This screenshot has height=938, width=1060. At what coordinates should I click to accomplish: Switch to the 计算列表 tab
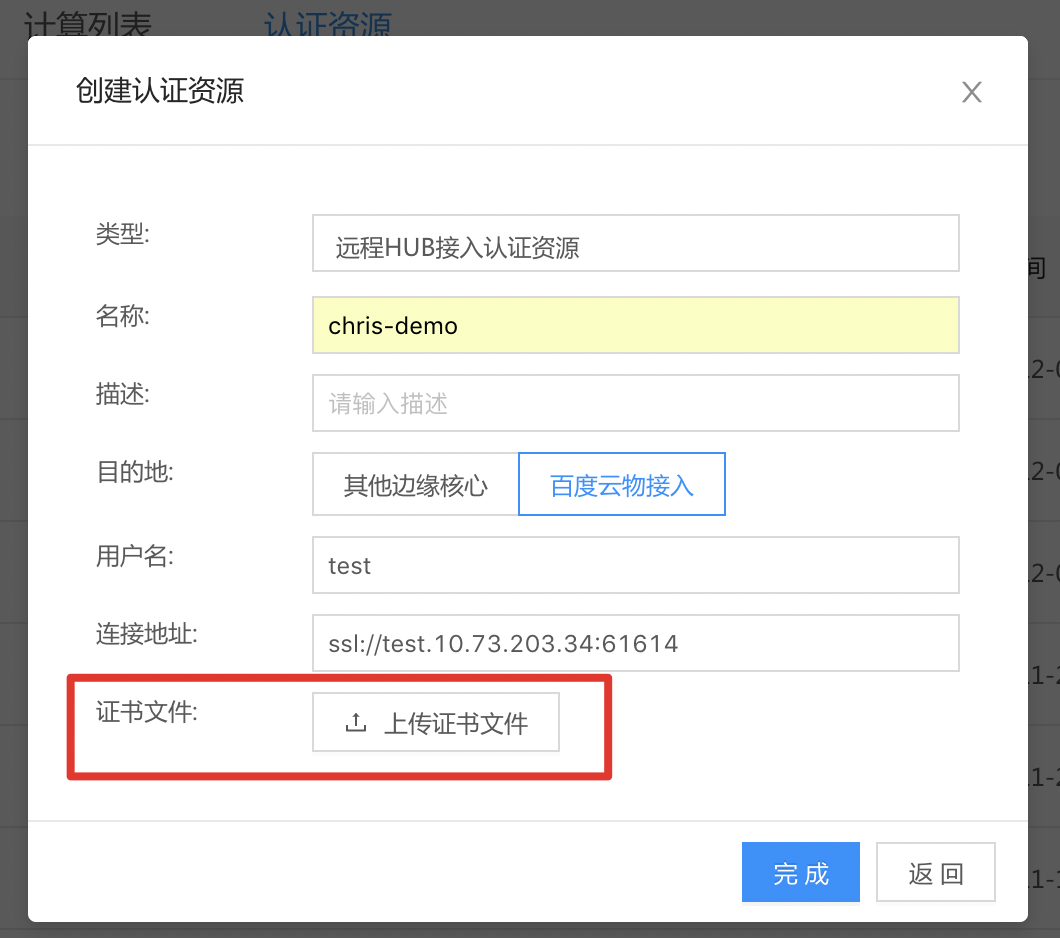[86, 24]
